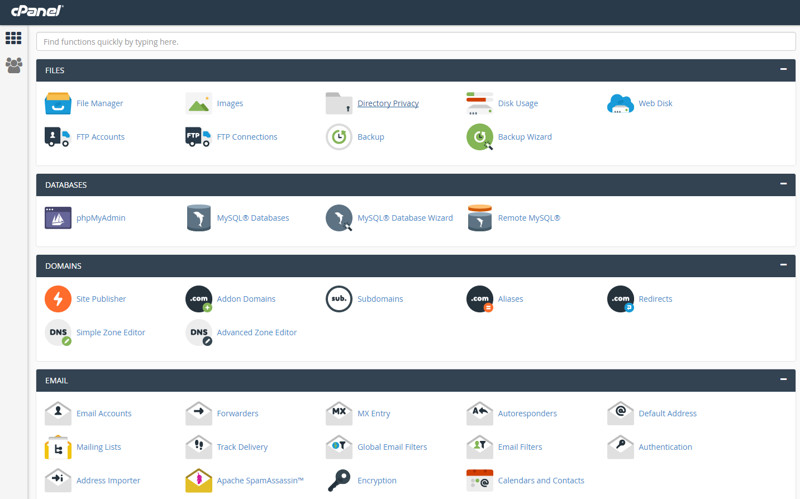
Task: Go to the Calendars and Contacts link
Action: (x=541, y=481)
